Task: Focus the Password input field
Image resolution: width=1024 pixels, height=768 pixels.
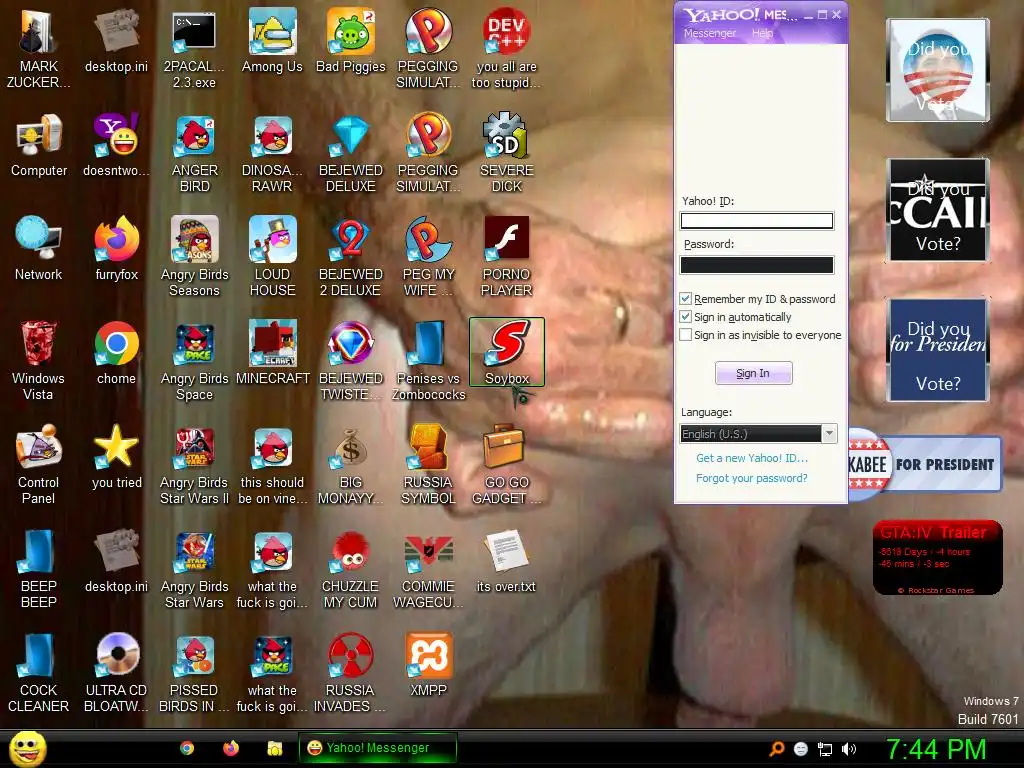Action: pyautogui.click(x=757, y=264)
